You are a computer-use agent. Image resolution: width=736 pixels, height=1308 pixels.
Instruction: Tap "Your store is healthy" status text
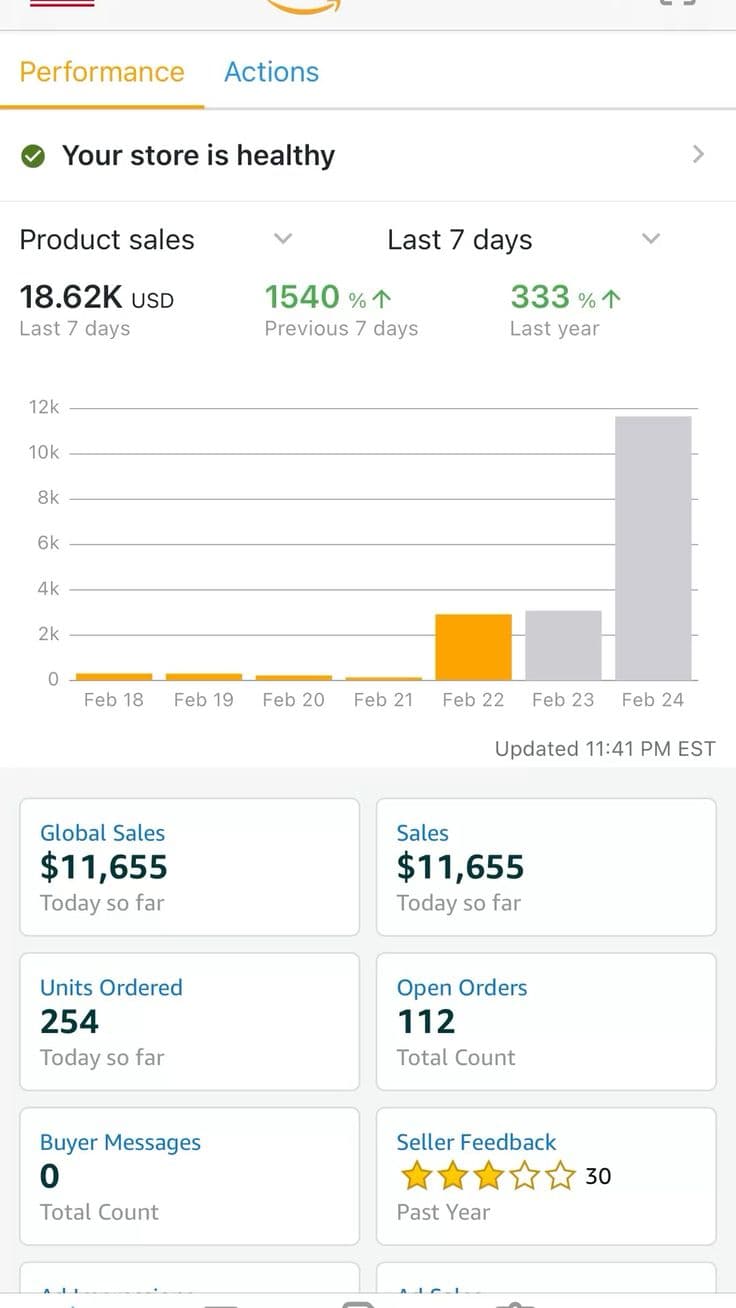(198, 156)
